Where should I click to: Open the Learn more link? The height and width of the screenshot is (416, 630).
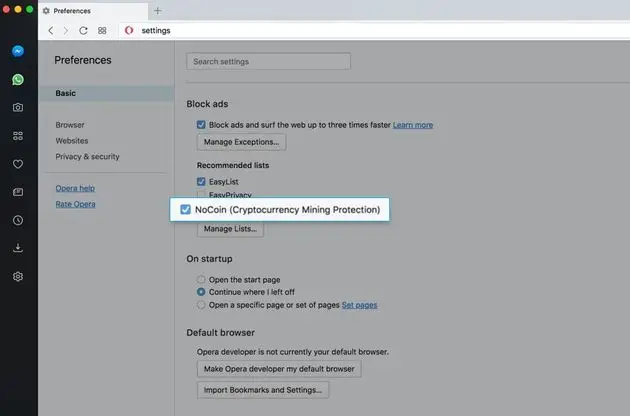(413, 125)
